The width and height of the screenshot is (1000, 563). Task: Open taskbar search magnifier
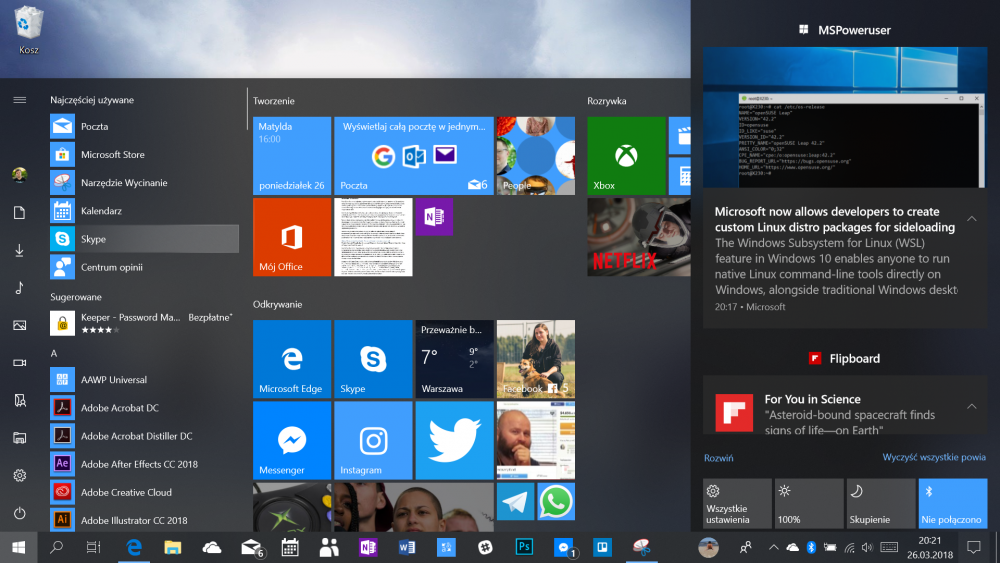pyautogui.click(x=56, y=547)
